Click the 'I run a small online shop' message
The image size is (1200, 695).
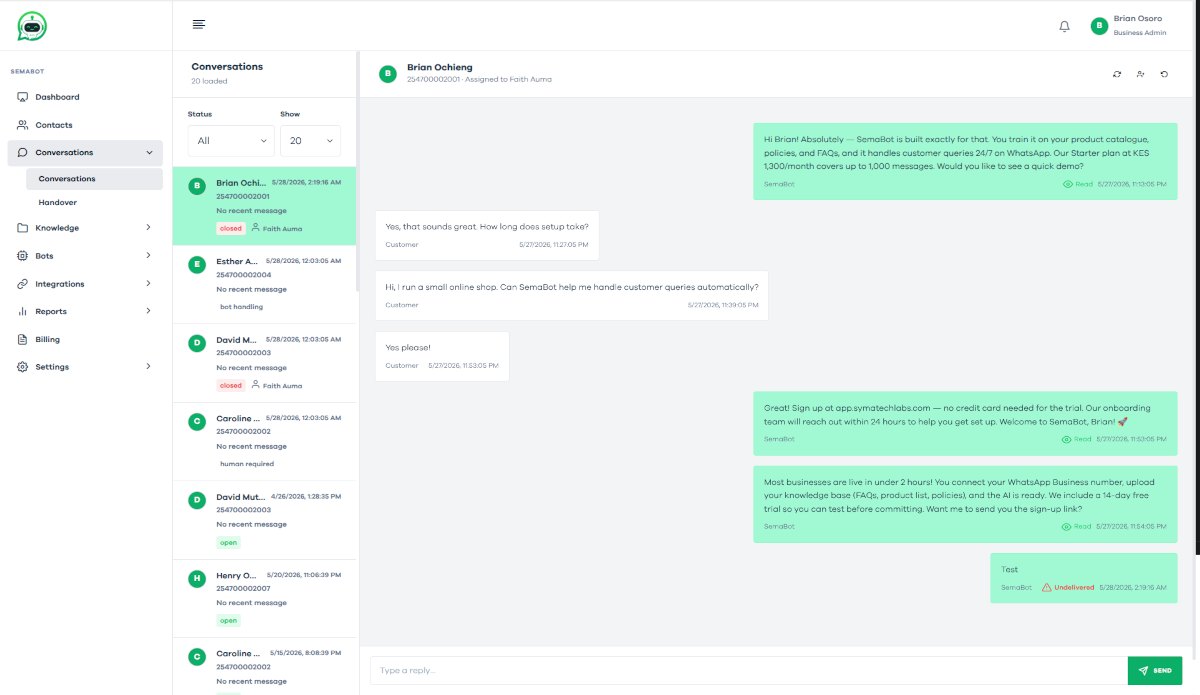[572, 295]
